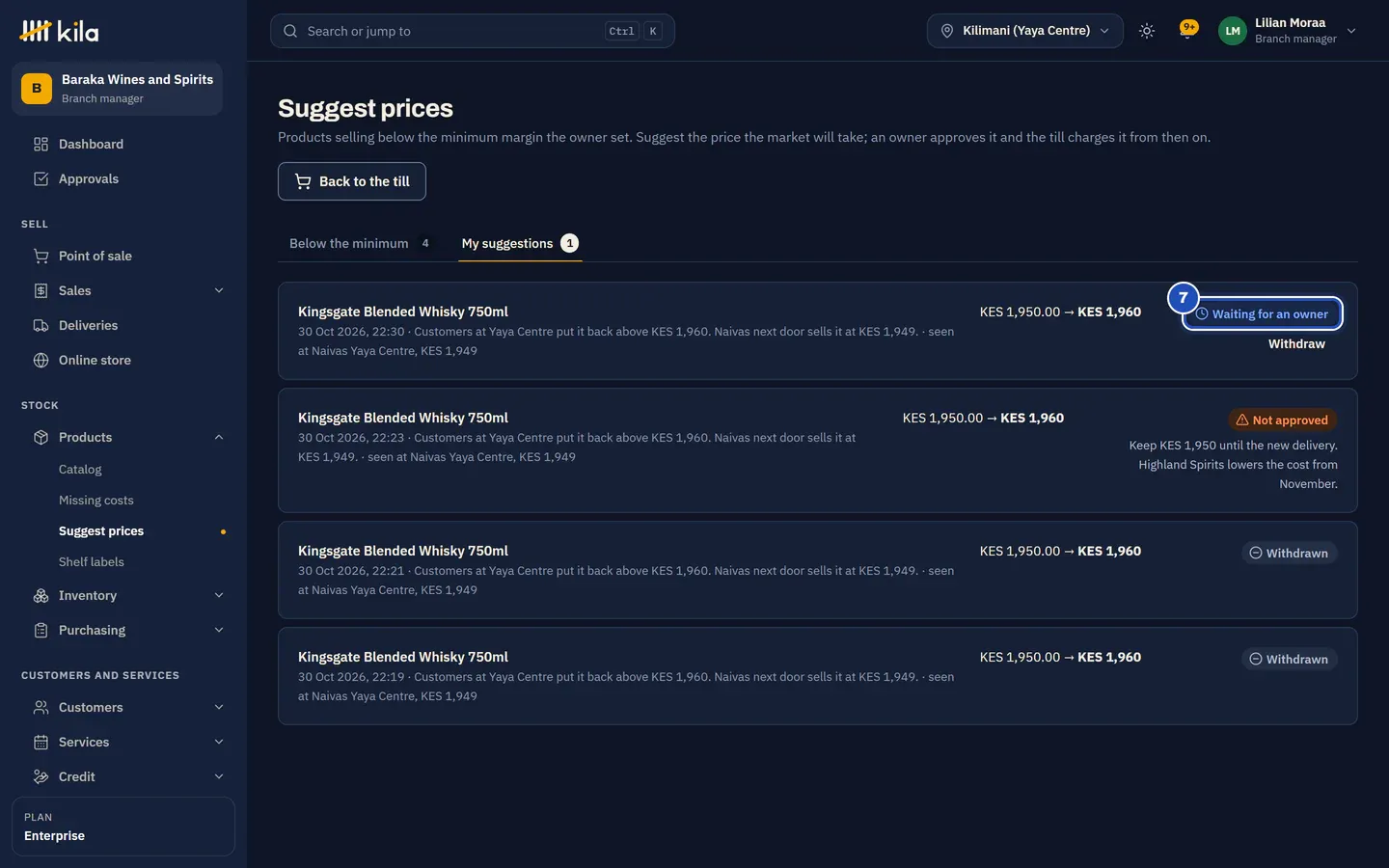Select Suggest prices in the sidebar
Image resolution: width=1389 pixels, height=868 pixels.
pyautogui.click(x=101, y=531)
